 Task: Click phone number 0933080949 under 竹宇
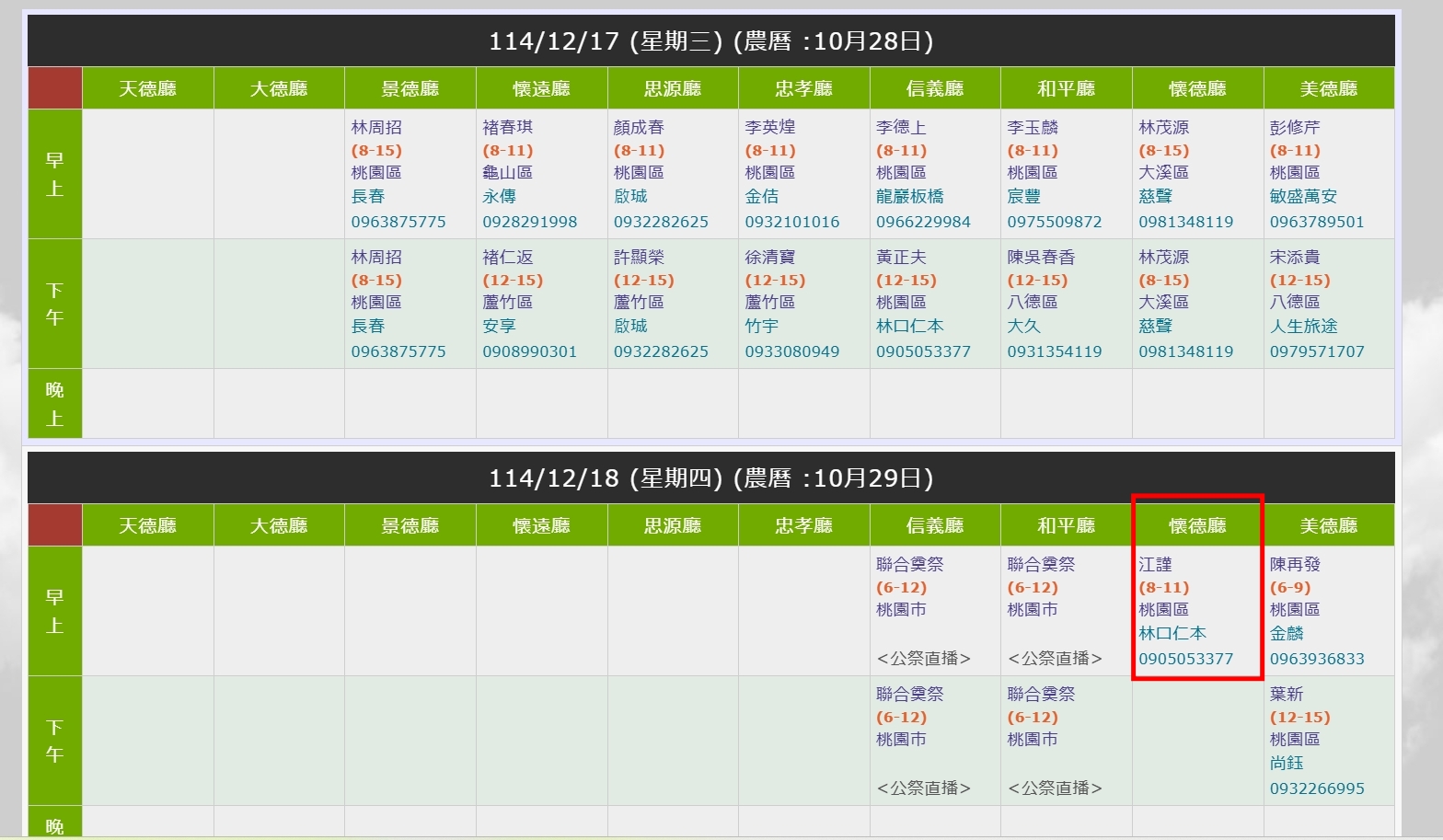(791, 351)
